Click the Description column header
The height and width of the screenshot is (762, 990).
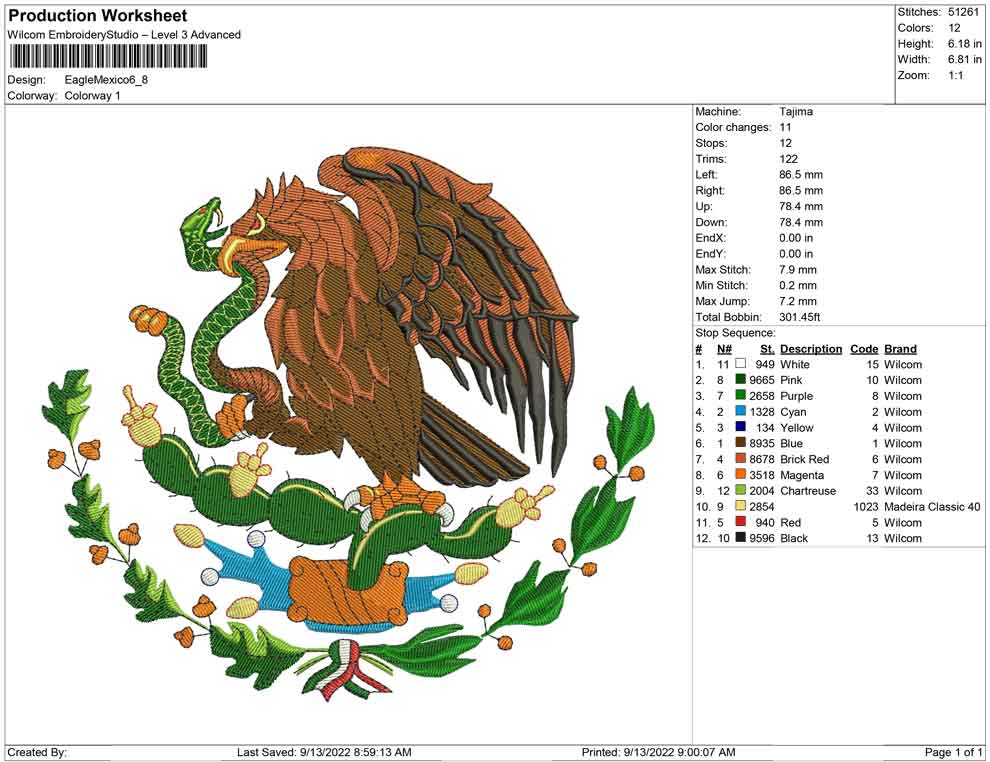click(811, 349)
